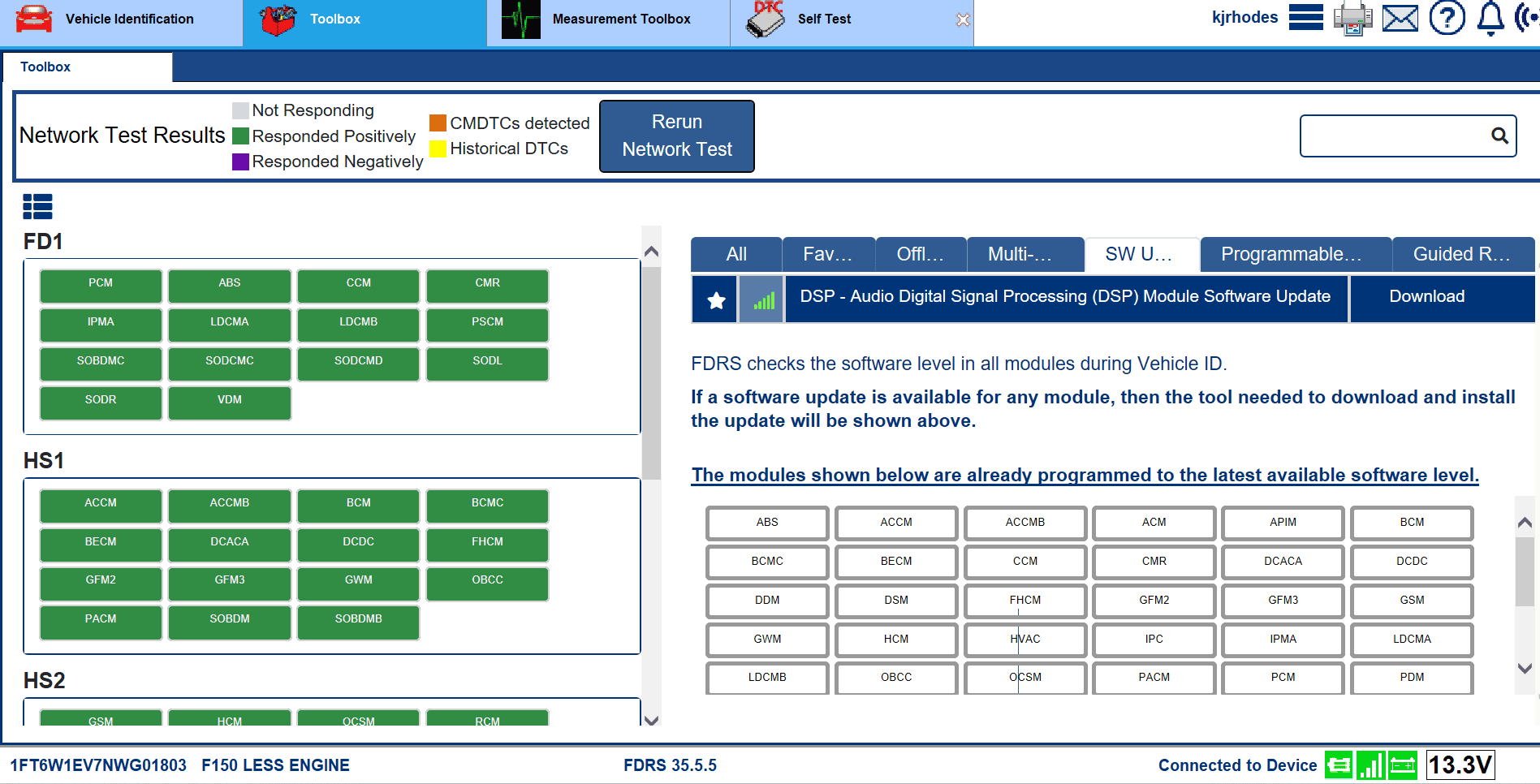Click the CMDTCs detected orange swatch
The width and height of the screenshot is (1540, 784).
438,123
